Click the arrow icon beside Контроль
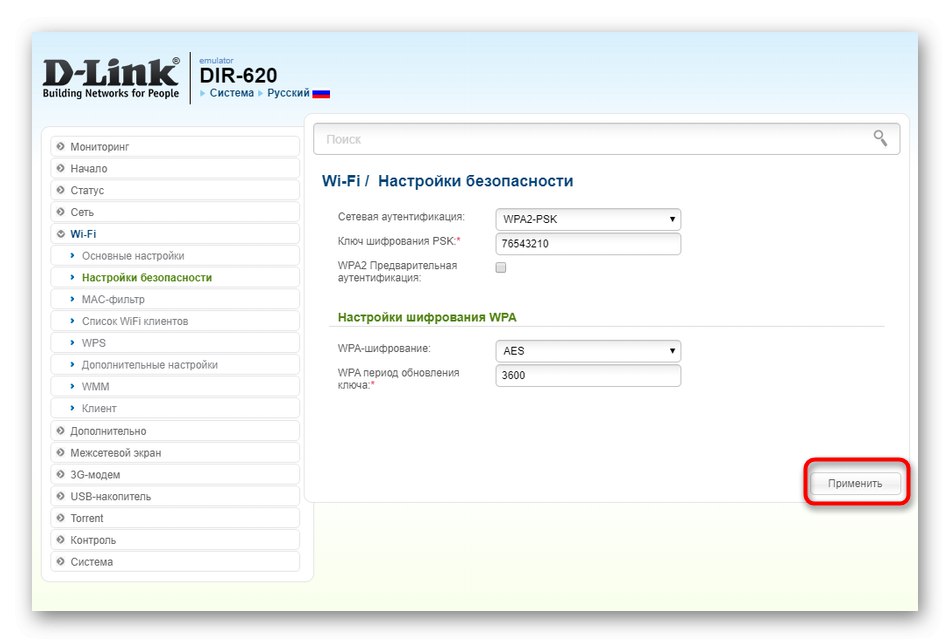 61,539
